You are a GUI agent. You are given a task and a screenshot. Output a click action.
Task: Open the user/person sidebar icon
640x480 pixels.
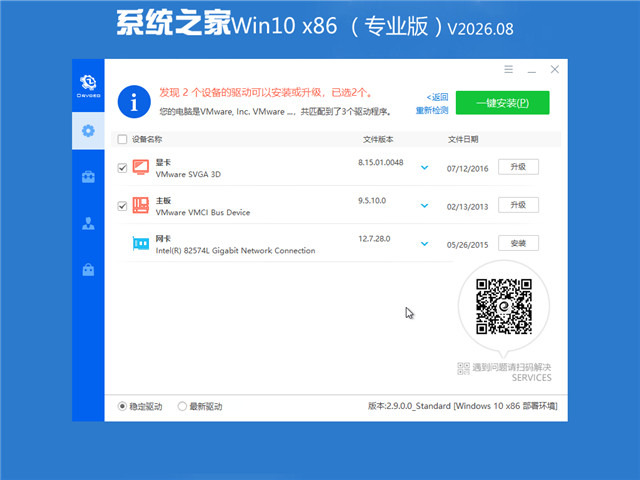coord(88,223)
